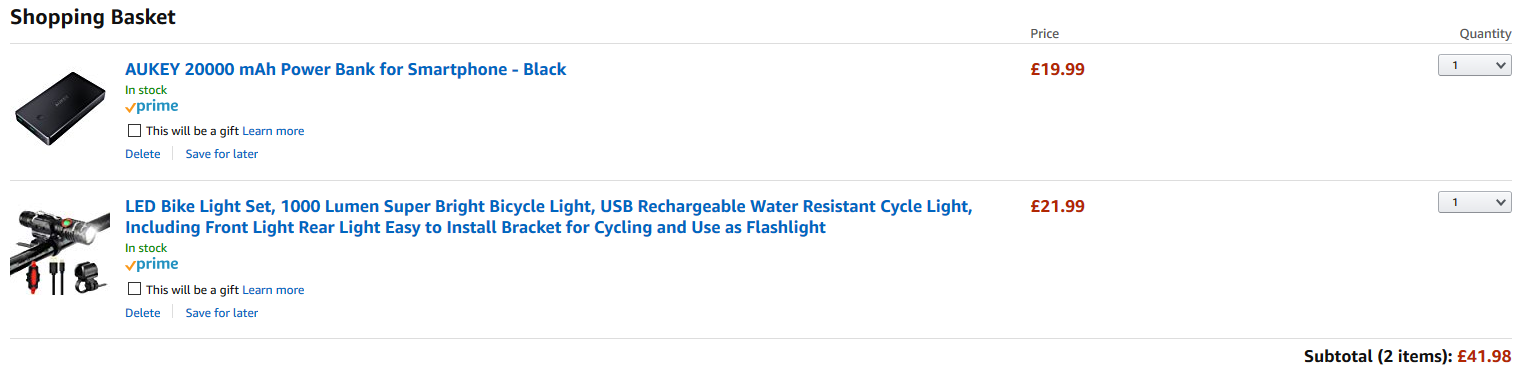Viewport: 1533px width, 373px height.
Task: Open LED Bike Light Set product title link
Action: pos(548,217)
